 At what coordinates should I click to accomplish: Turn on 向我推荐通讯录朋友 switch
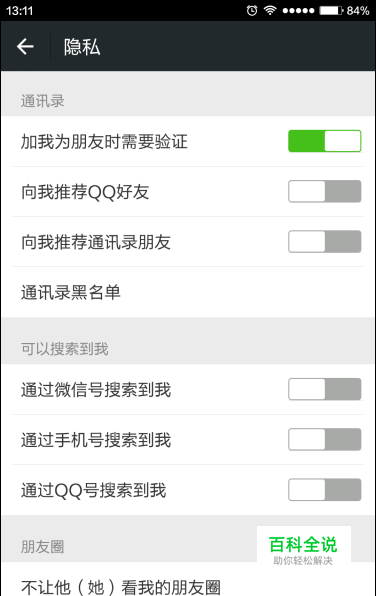tap(324, 241)
